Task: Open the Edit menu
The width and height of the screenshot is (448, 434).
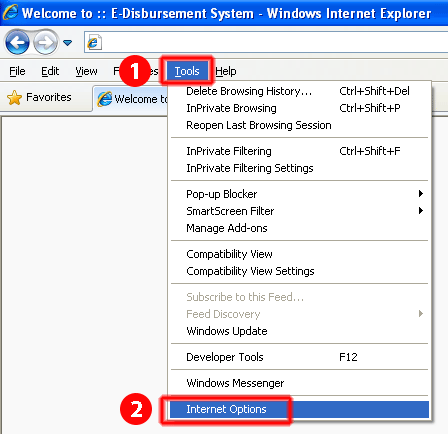Action: [x=50, y=71]
